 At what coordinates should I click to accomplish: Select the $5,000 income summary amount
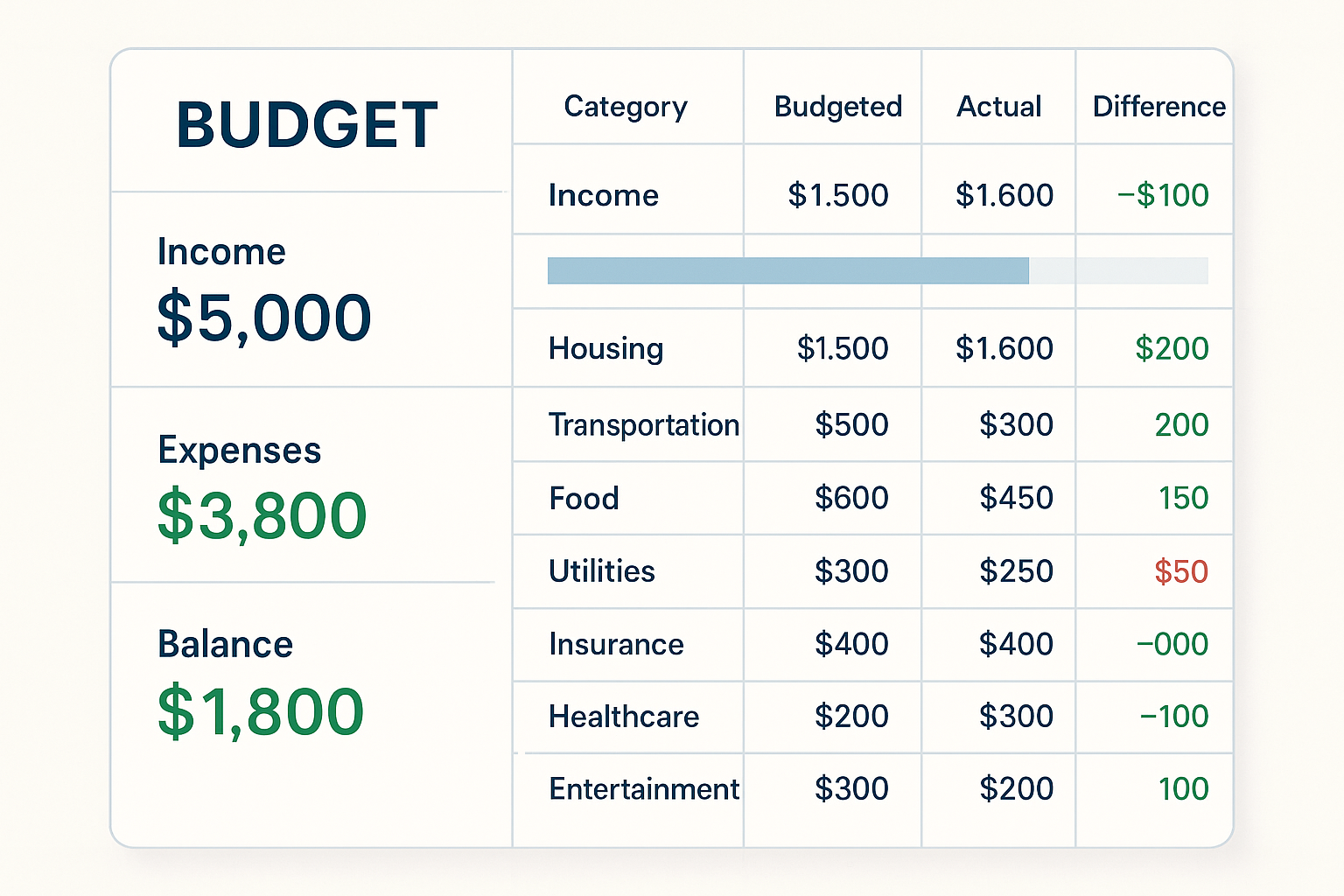coord(264,317)
